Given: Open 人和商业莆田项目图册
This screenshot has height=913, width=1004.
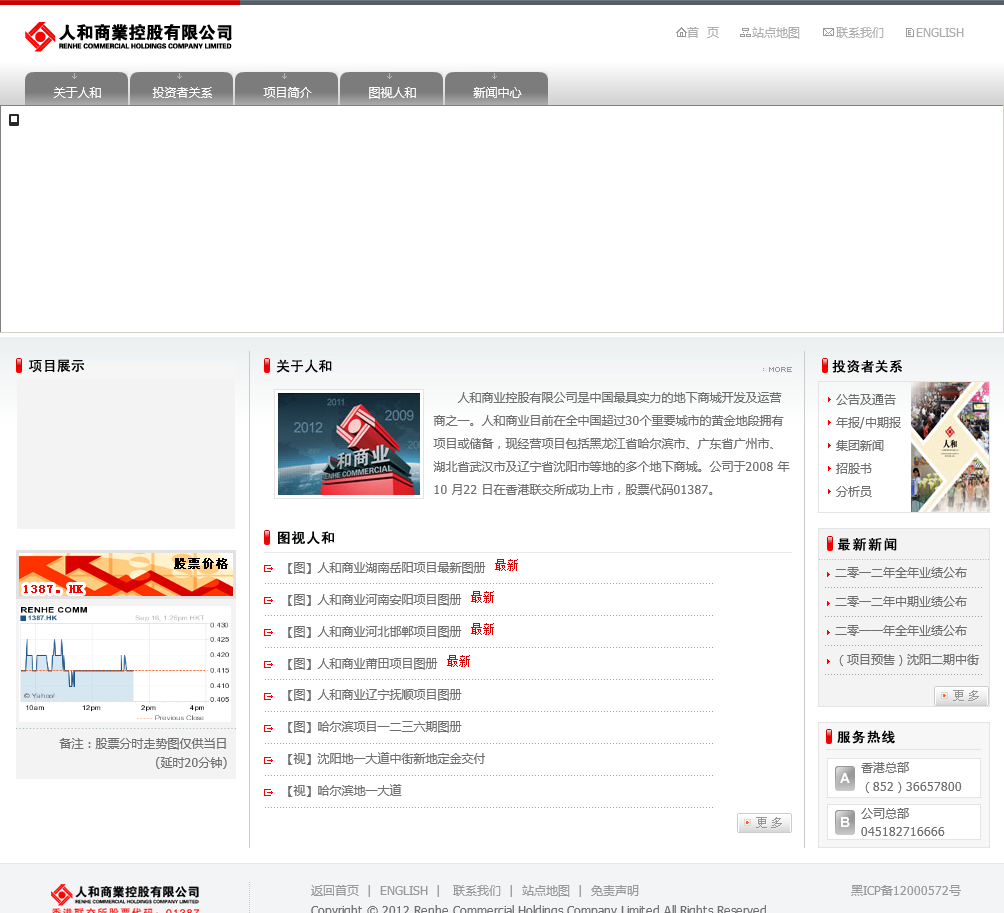Looking at the screenshot, I should click(361, 664).
